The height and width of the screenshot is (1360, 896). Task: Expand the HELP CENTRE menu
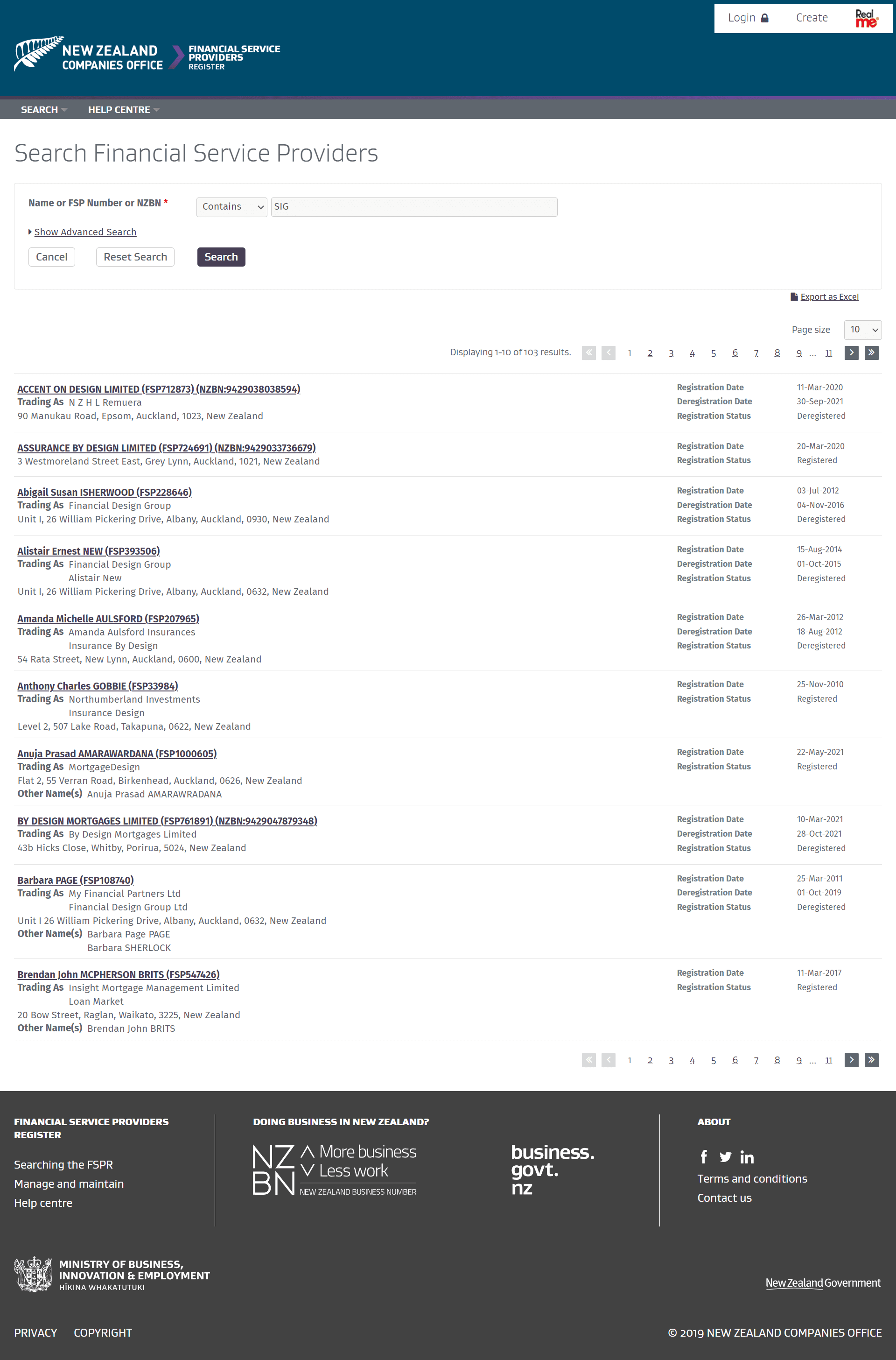tap(122, 109)
